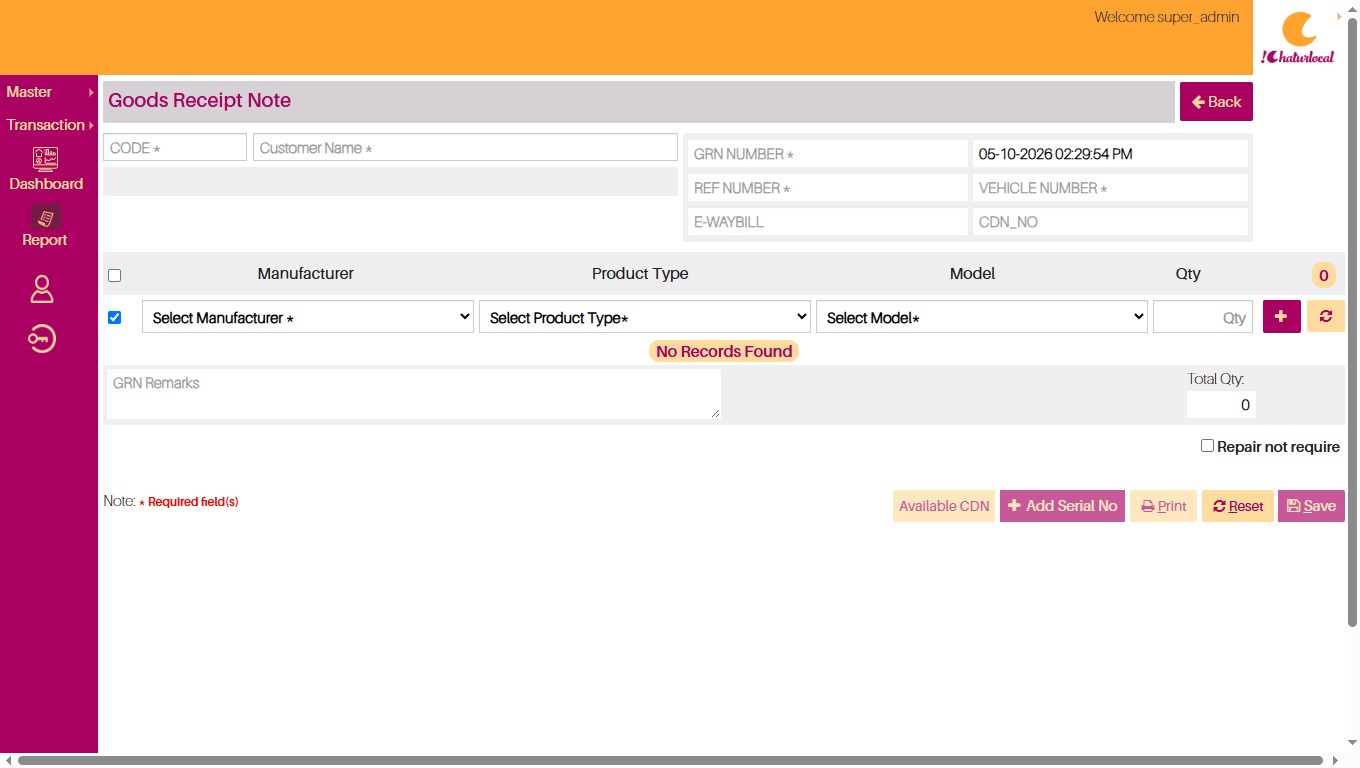
Task: Click the user profile icon in sidebar
Action: click(42, 290)
